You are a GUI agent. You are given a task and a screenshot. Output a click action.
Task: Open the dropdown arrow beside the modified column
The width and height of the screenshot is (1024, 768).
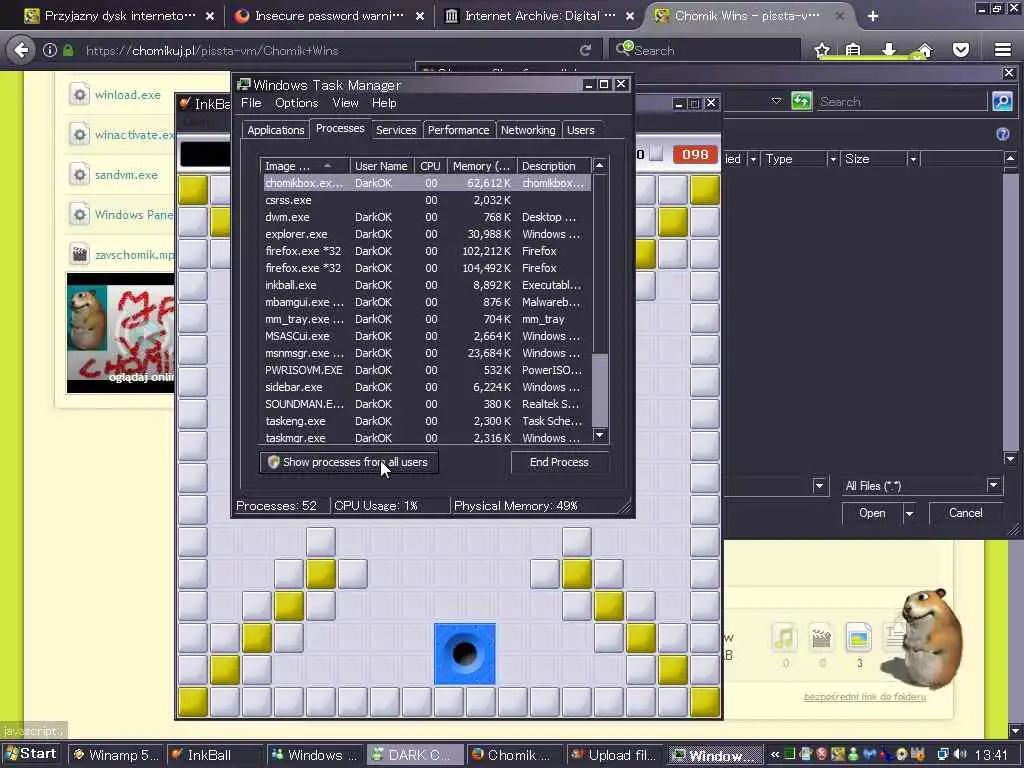click(x=753, y=159)
